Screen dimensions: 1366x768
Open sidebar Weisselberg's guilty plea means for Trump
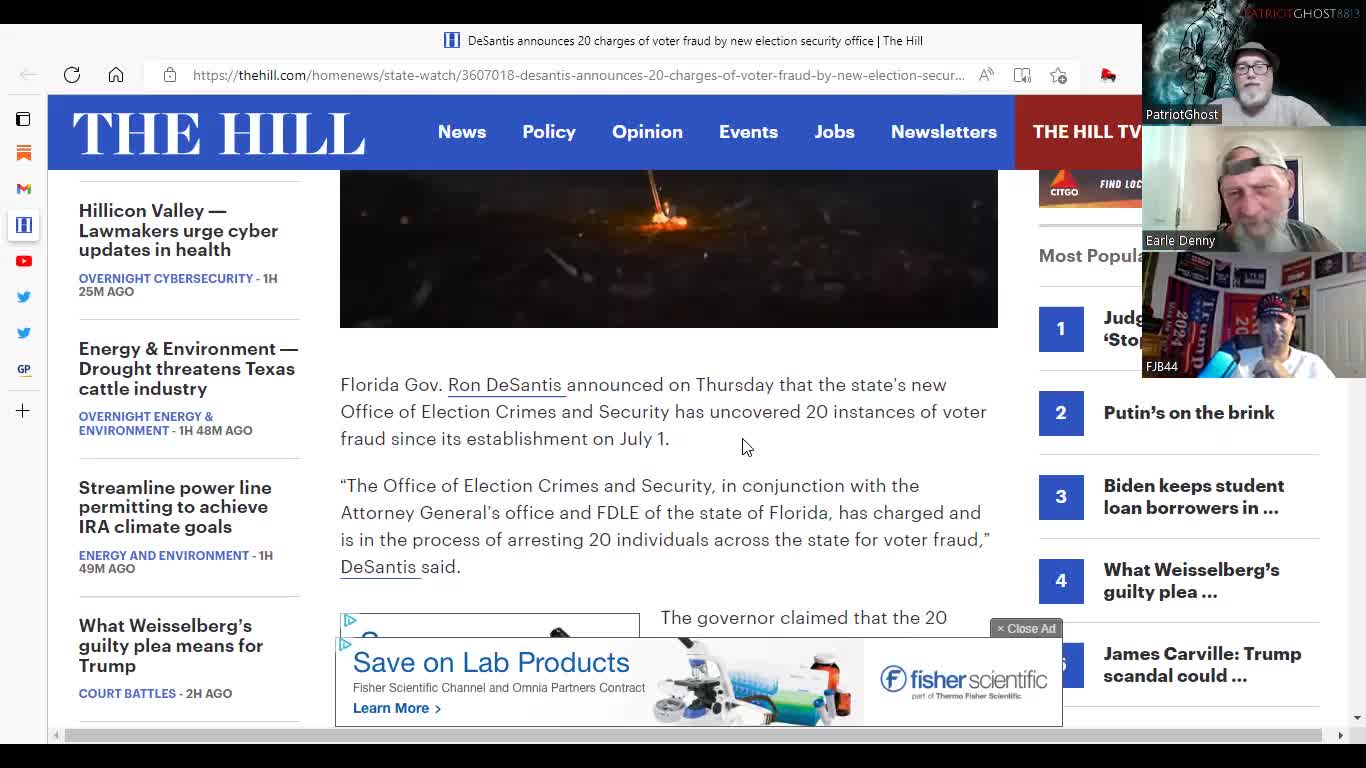[171, 645]
